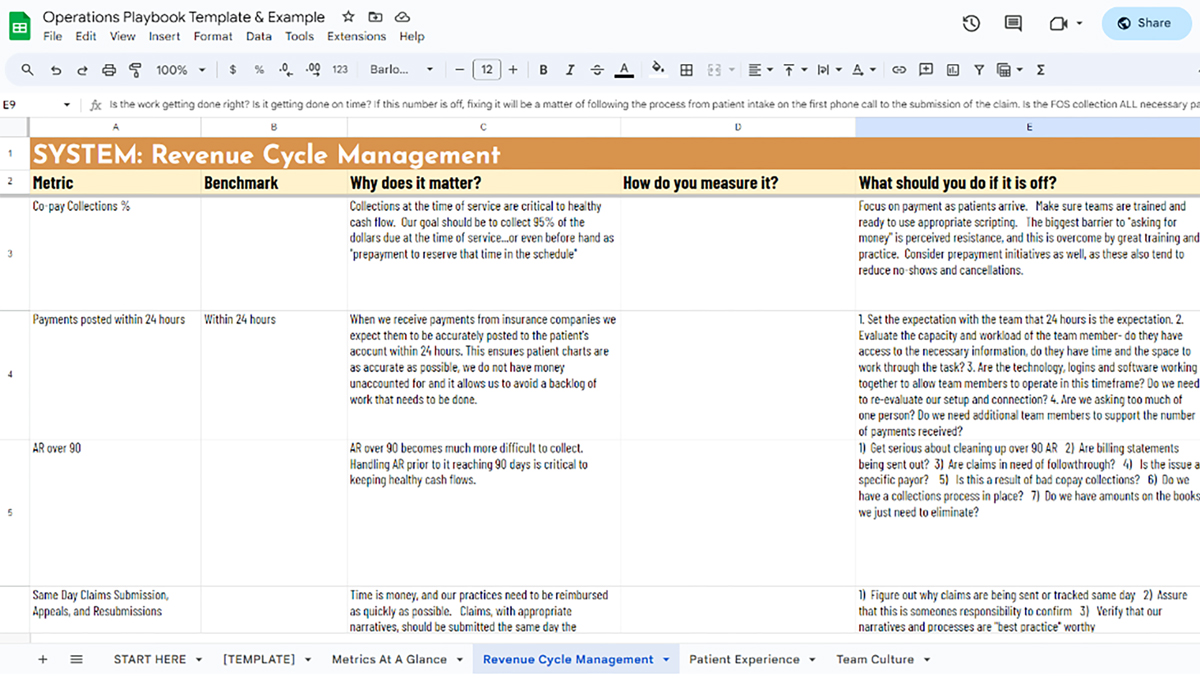Undo the last action

(x=55, y=70)
